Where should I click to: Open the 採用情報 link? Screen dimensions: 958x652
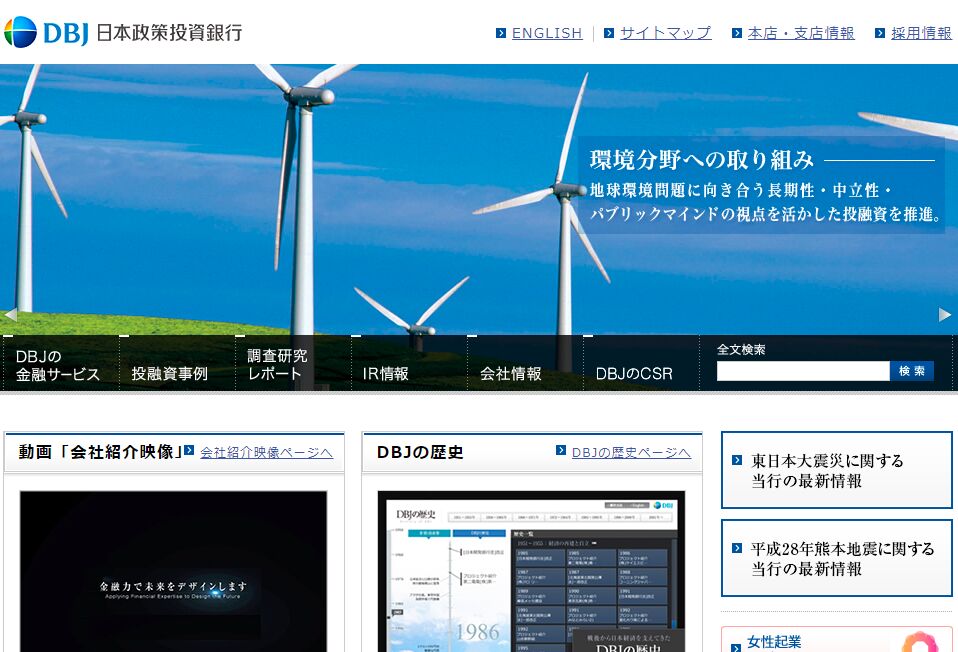921,33
